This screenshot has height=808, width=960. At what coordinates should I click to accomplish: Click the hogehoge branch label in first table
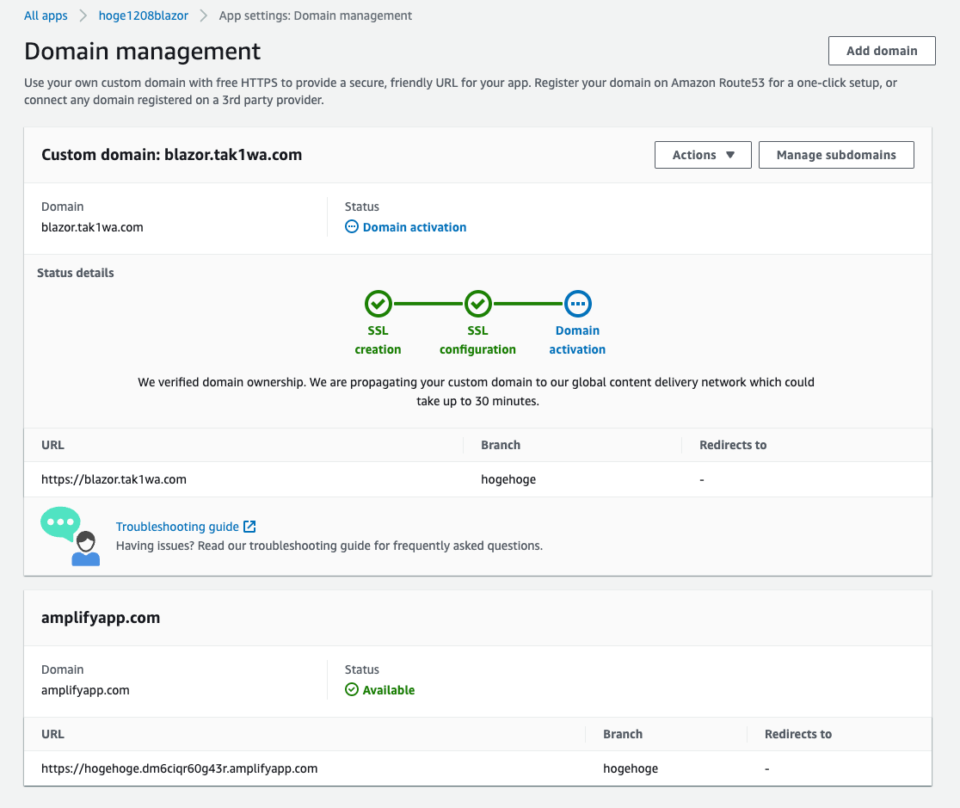tap(509, 479)
